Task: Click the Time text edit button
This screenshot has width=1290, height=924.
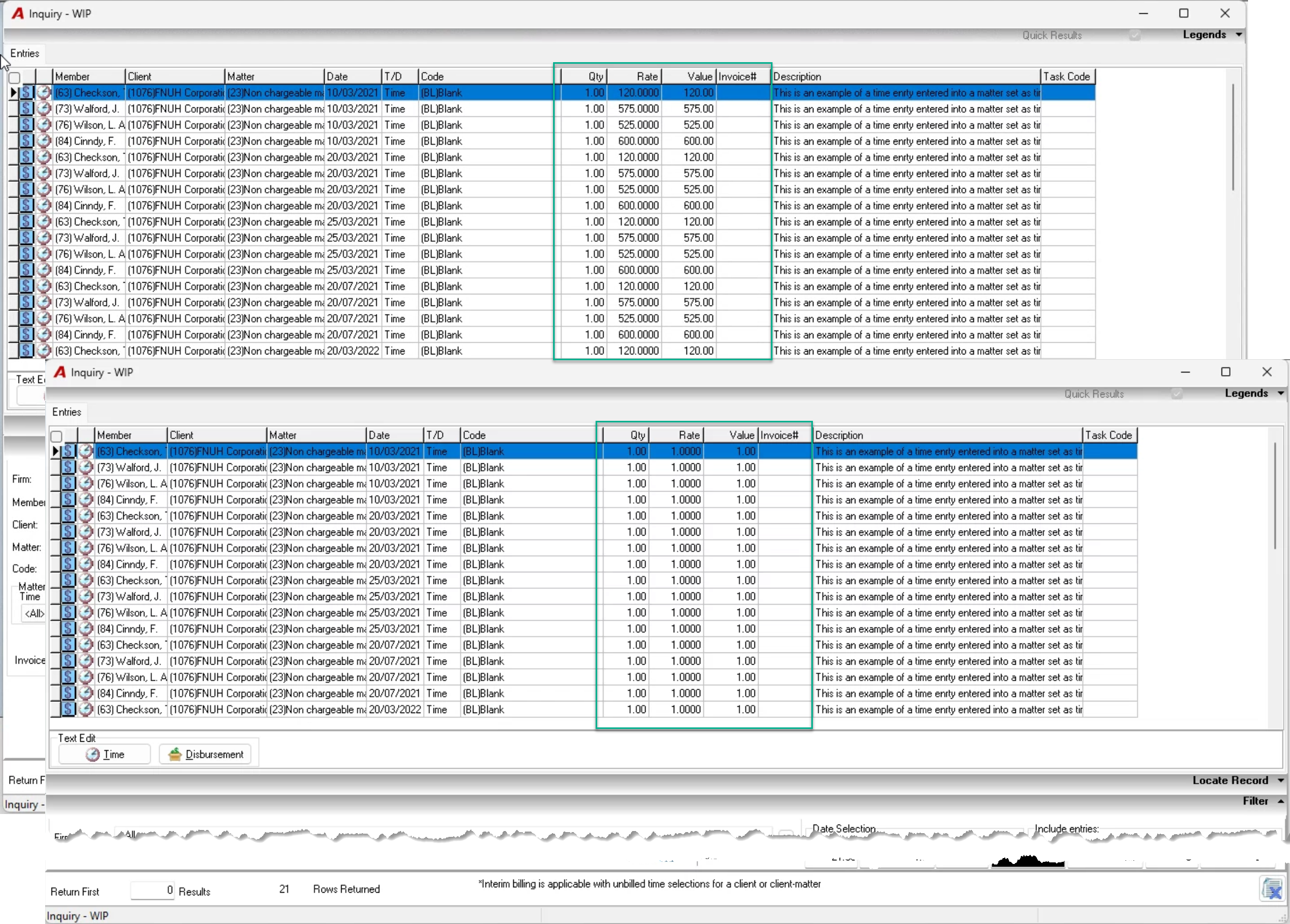Action: click(x=105, y=755)
